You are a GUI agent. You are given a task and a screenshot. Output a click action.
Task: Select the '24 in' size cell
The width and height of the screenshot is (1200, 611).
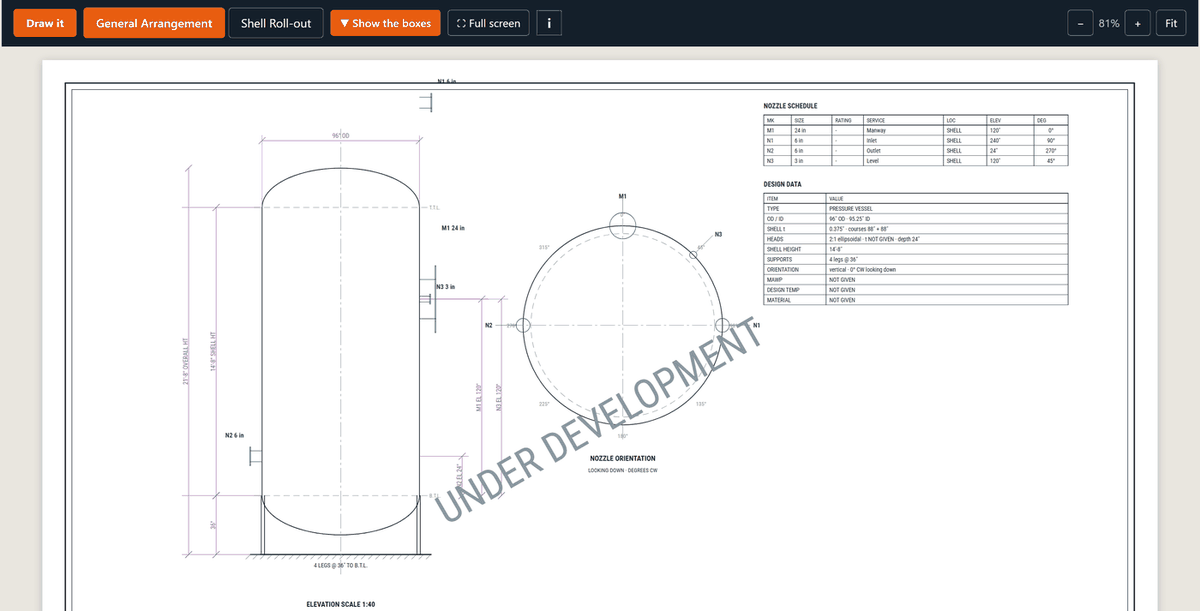point(811,130)
